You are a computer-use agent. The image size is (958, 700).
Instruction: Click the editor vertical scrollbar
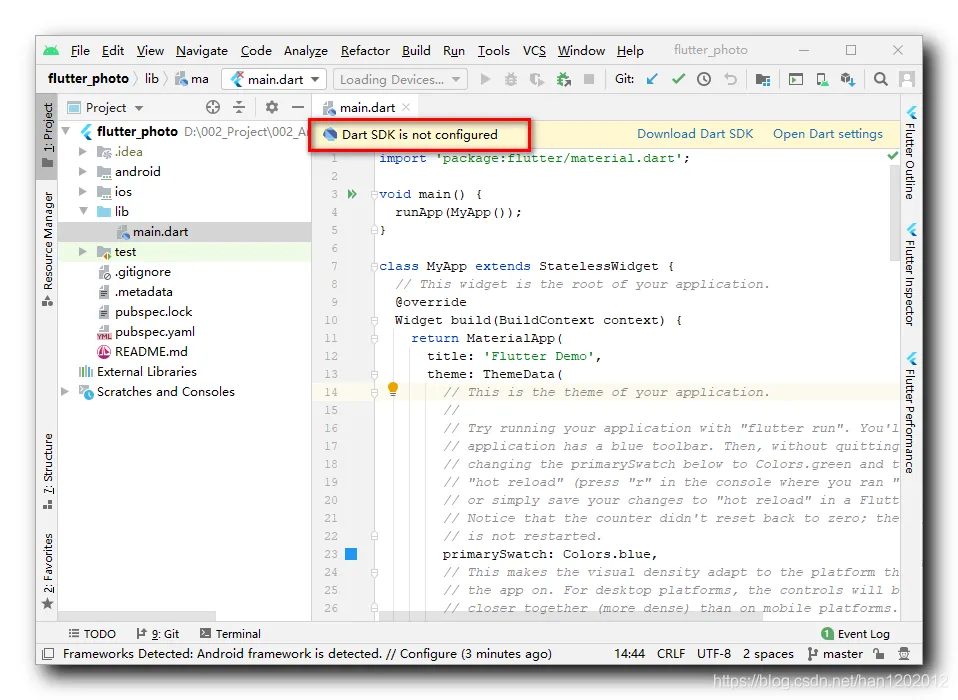895,211
